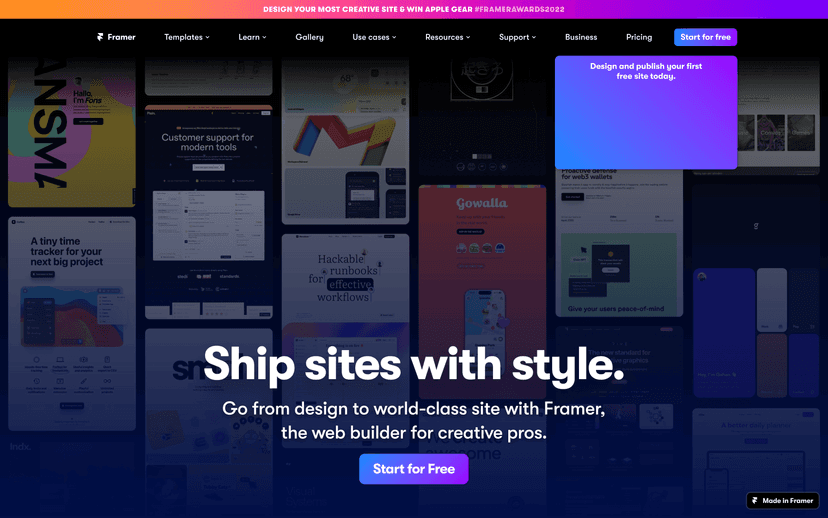This screenshot has height=518, width=828.
Task: Click the large Start for Free hero button
Action: point(413,469)
